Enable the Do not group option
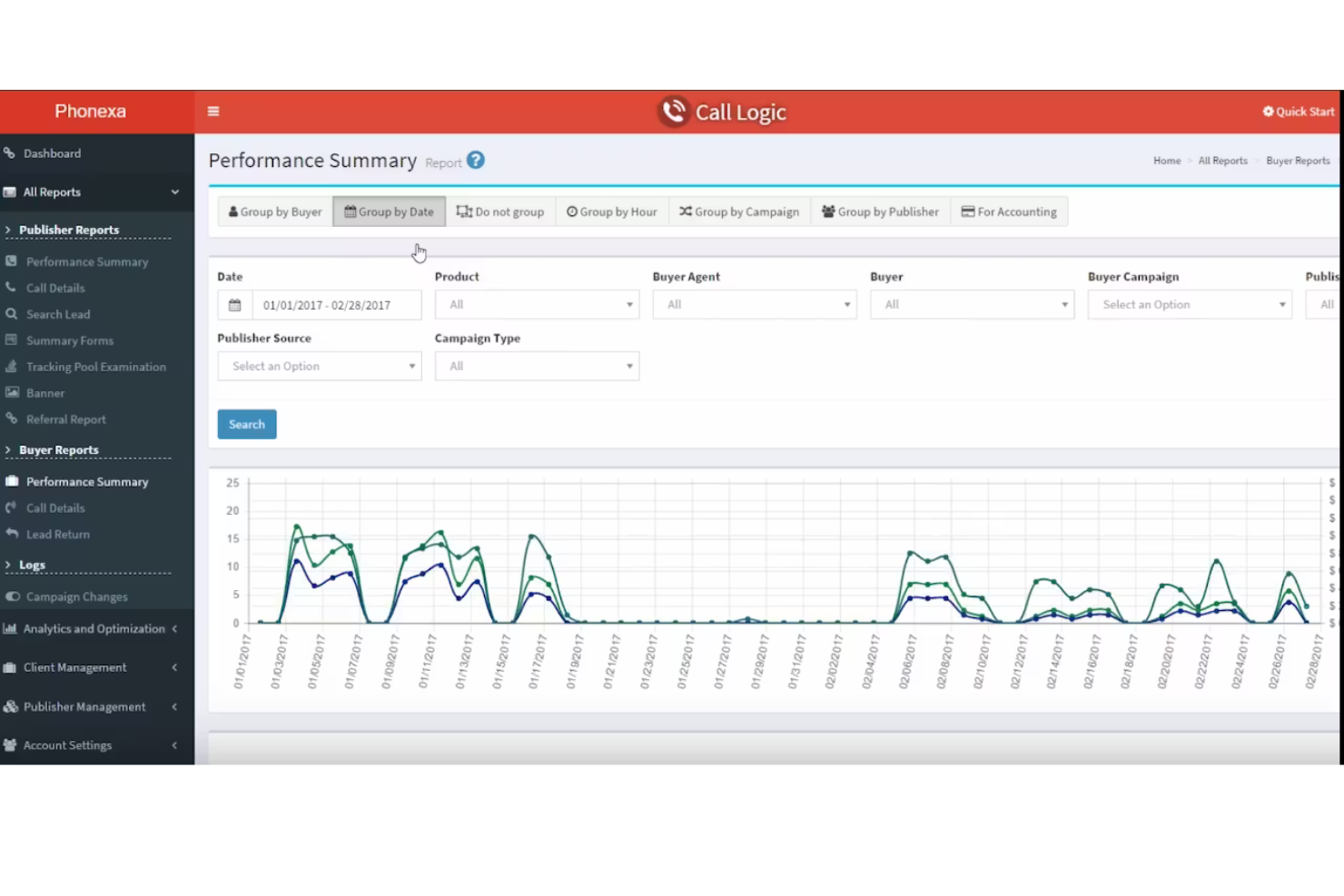1344x896 pixels. (x=500, y=212)
